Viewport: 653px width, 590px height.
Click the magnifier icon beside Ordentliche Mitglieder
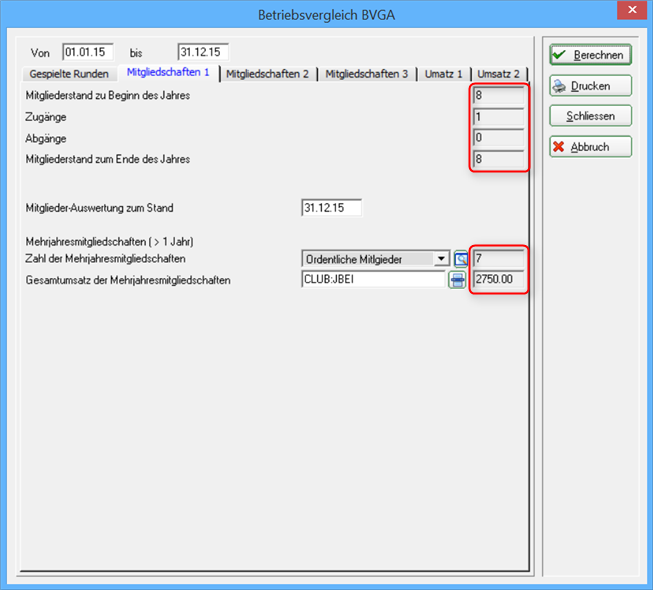click(461, 259)
